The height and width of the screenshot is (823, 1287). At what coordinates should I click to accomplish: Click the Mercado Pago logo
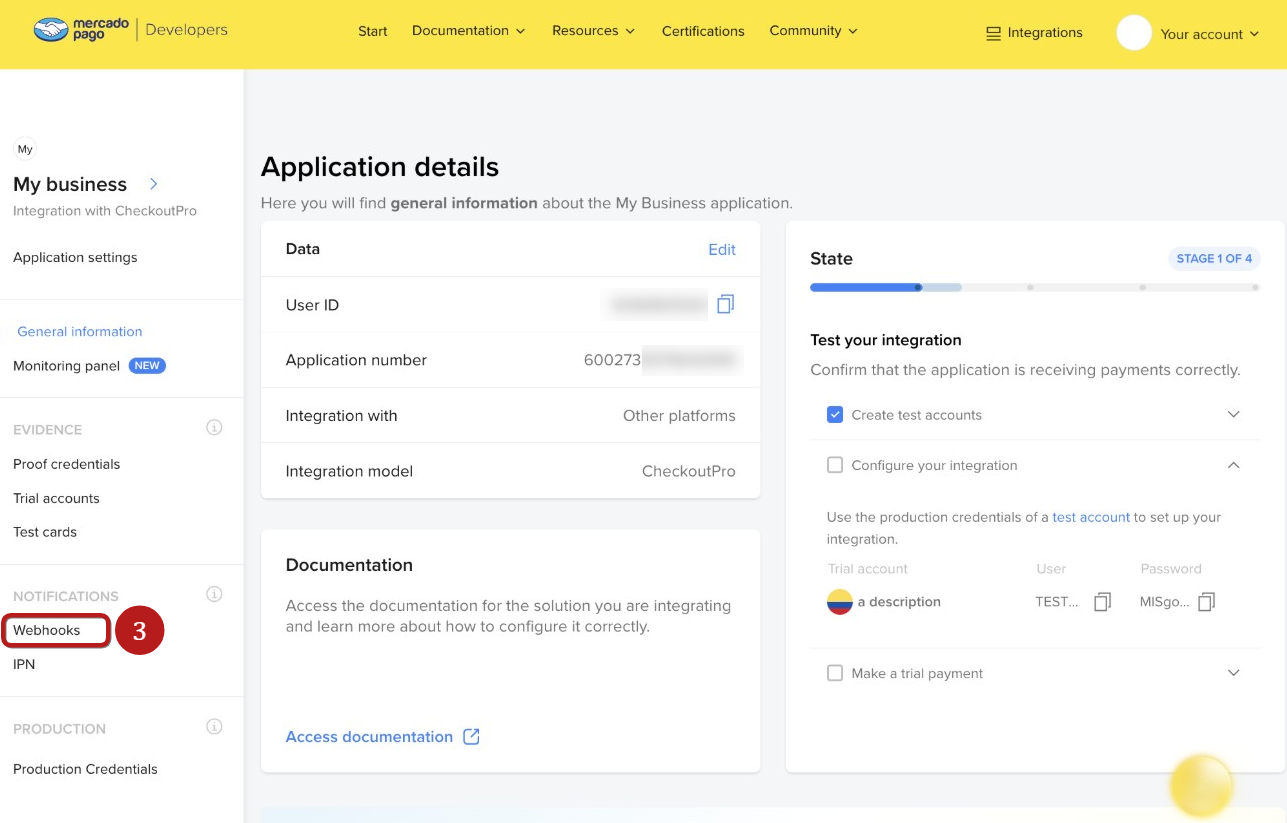[82, 30]
